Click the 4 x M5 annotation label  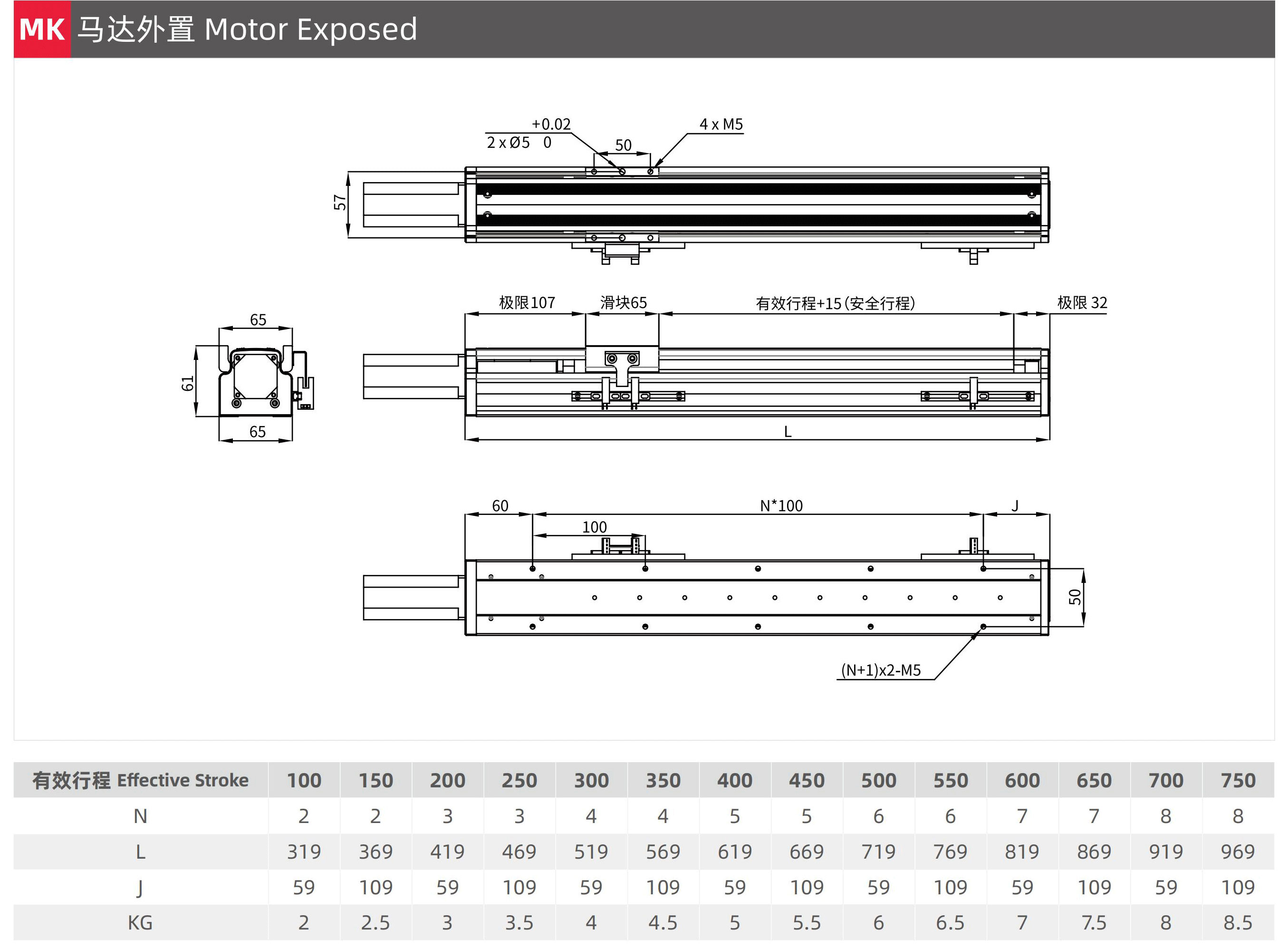pos(721,125)
